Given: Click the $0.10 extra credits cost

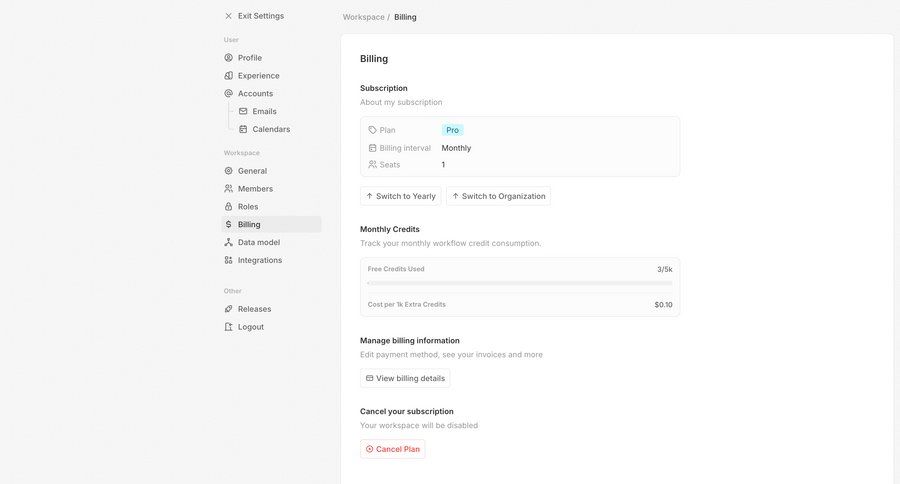Looking at the screenshot, I should click(664, 305).
